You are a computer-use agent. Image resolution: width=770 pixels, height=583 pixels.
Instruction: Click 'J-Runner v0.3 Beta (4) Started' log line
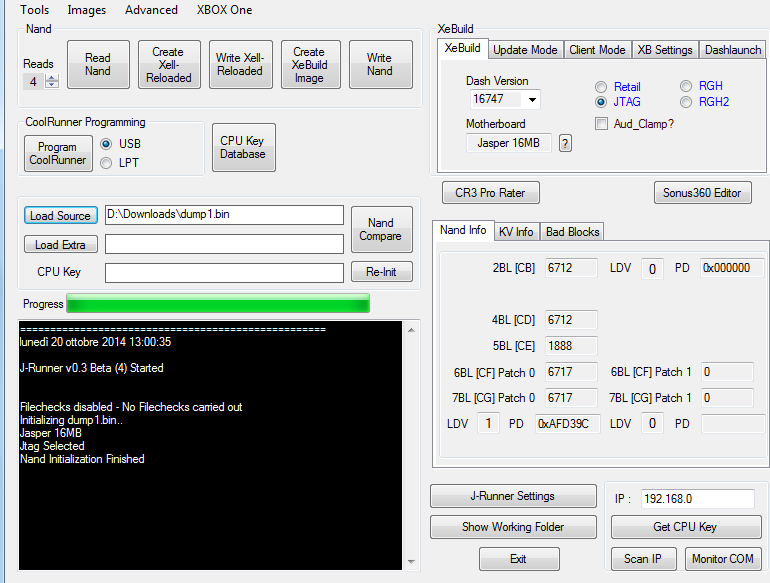[92, 368]
